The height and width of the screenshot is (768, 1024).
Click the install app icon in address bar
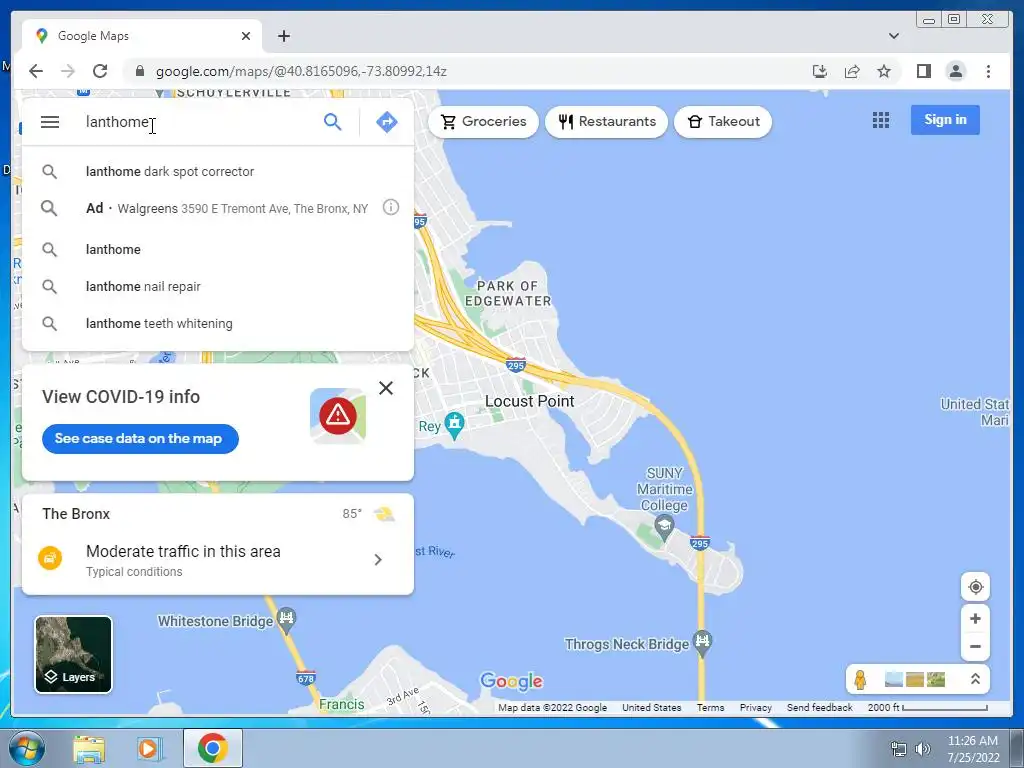pos(820,71)
